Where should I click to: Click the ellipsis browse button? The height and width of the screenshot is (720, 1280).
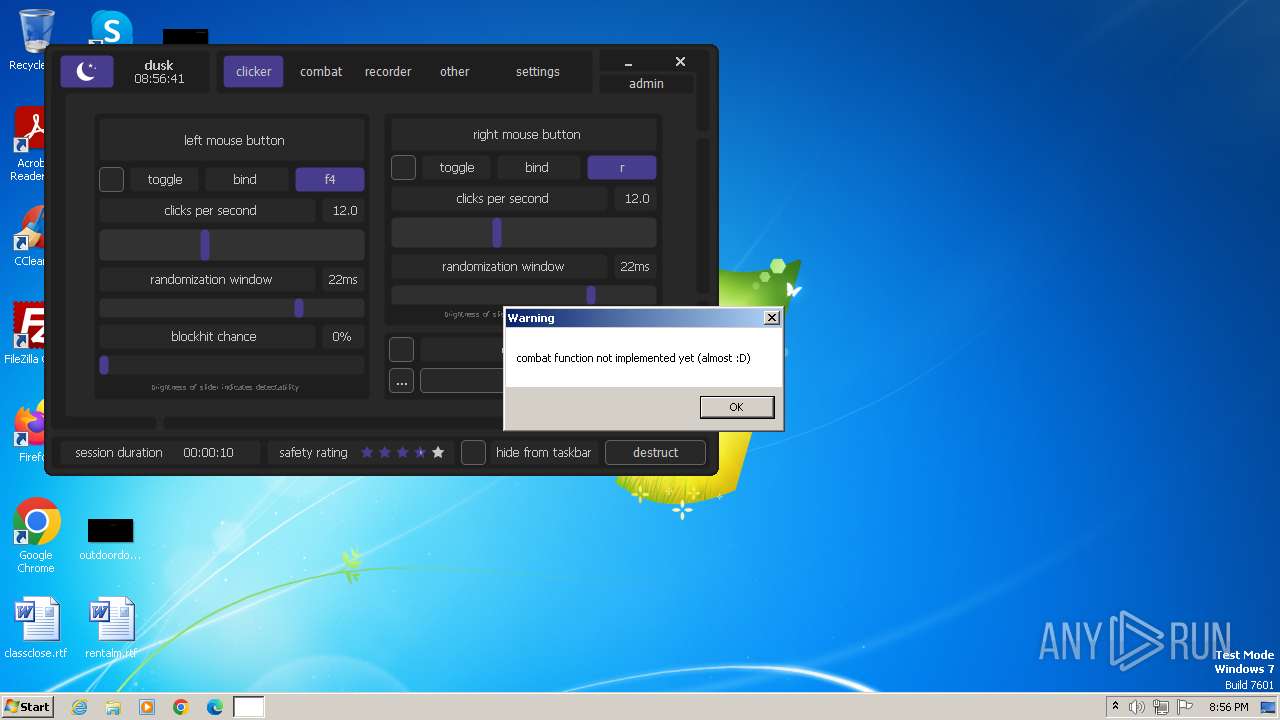(x=401, y=381)
